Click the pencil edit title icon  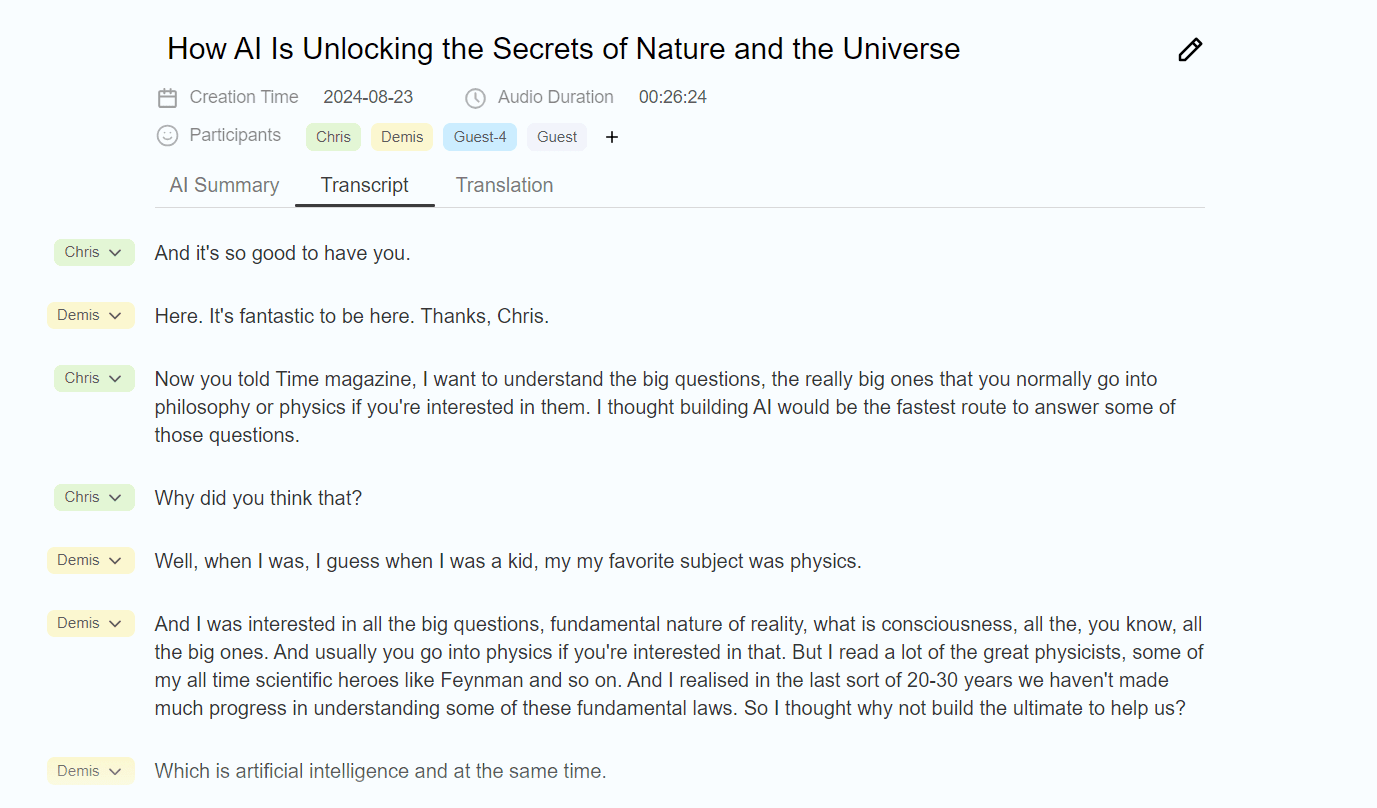point(1190,50)
